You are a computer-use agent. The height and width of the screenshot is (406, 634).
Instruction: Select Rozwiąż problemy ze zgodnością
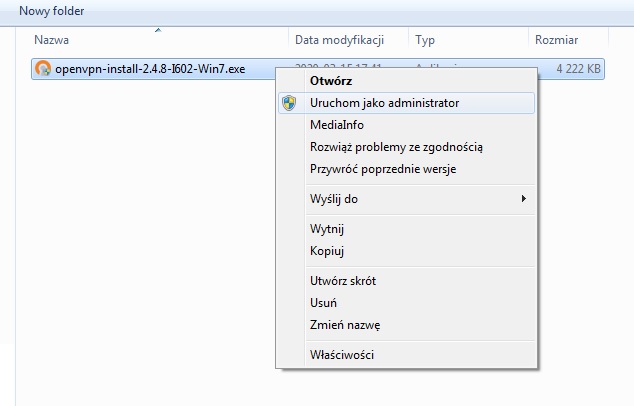pyautogui.click(x=396, y=147)
